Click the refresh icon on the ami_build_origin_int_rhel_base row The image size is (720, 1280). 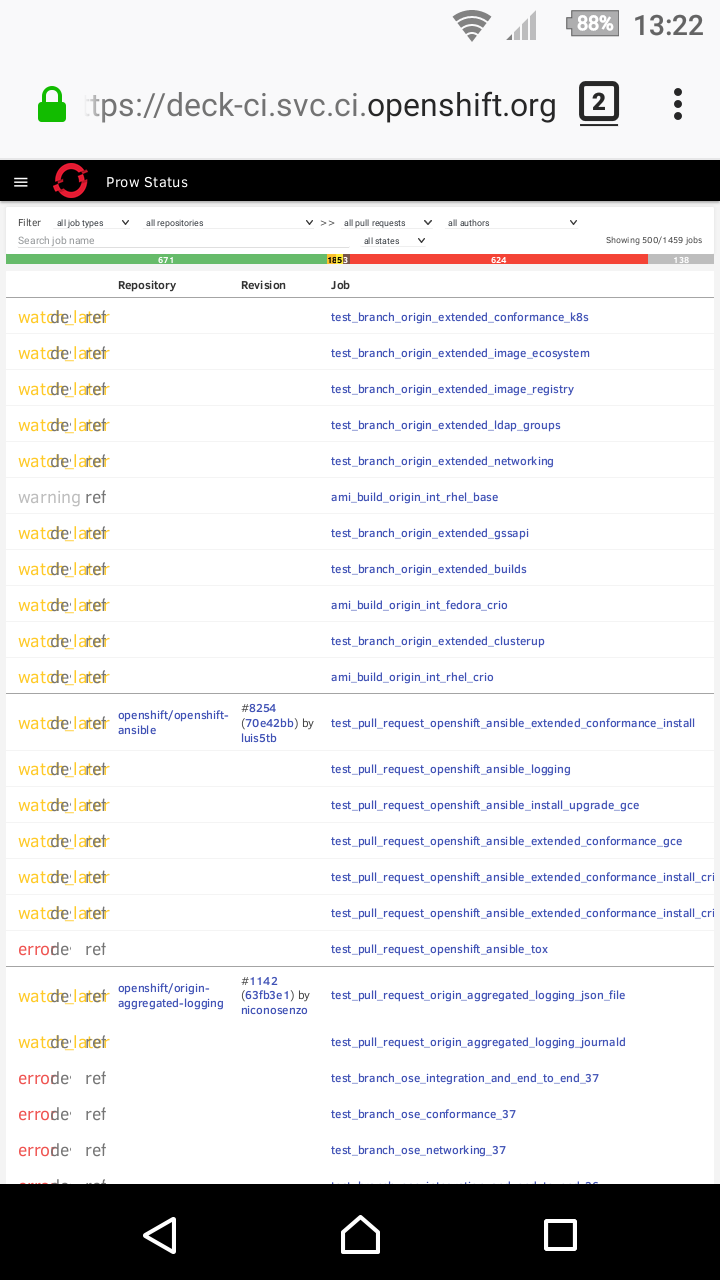95,497
